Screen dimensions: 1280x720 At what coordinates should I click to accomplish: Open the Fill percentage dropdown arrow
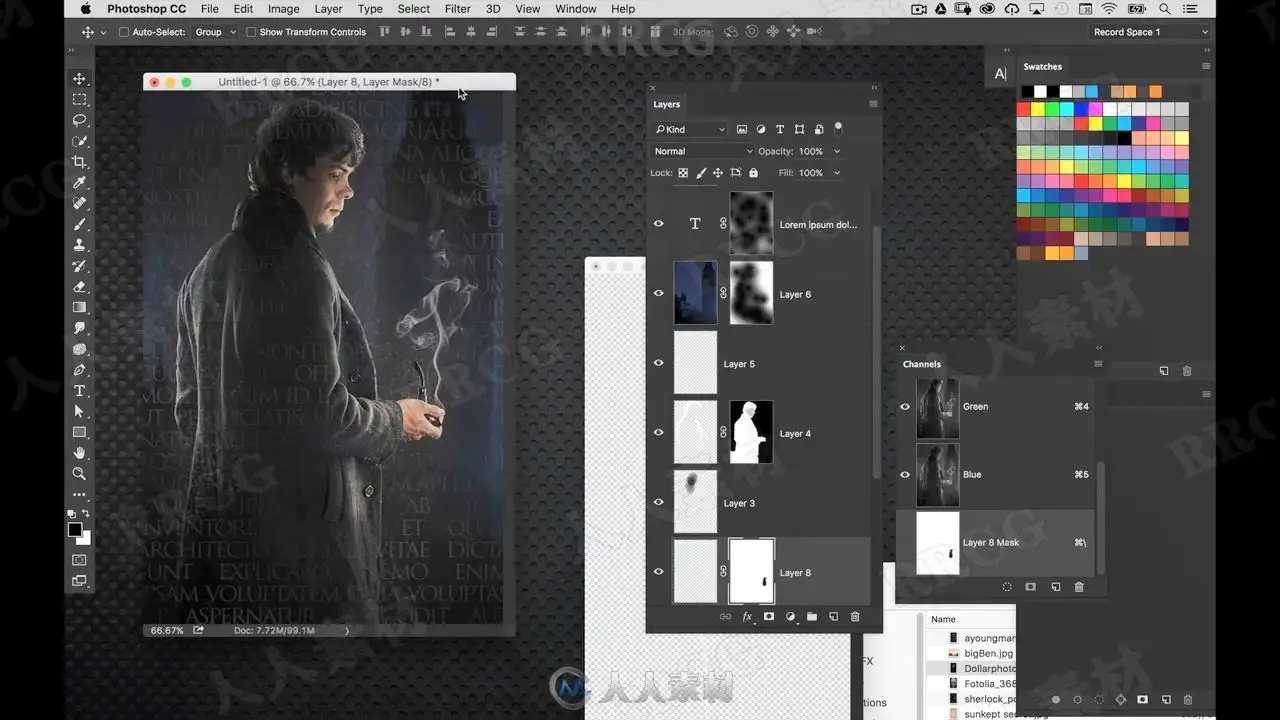click(x=837, y=173)
